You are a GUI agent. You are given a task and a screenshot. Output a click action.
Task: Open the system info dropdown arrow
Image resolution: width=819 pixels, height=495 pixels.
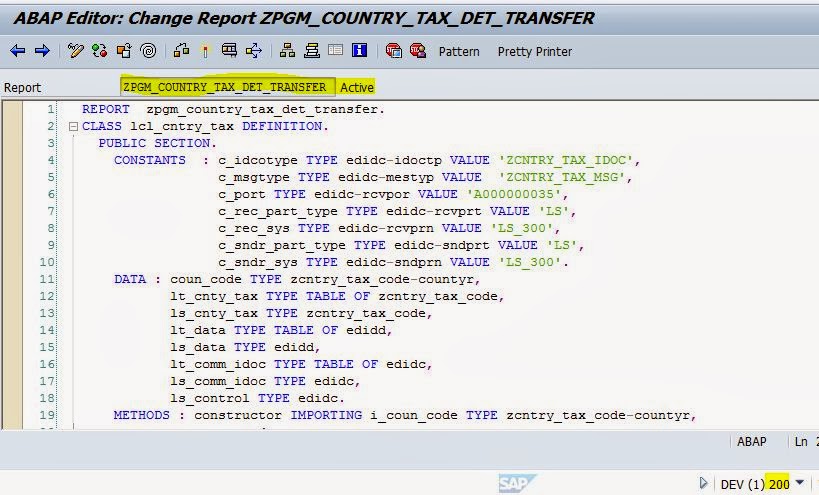800,483
